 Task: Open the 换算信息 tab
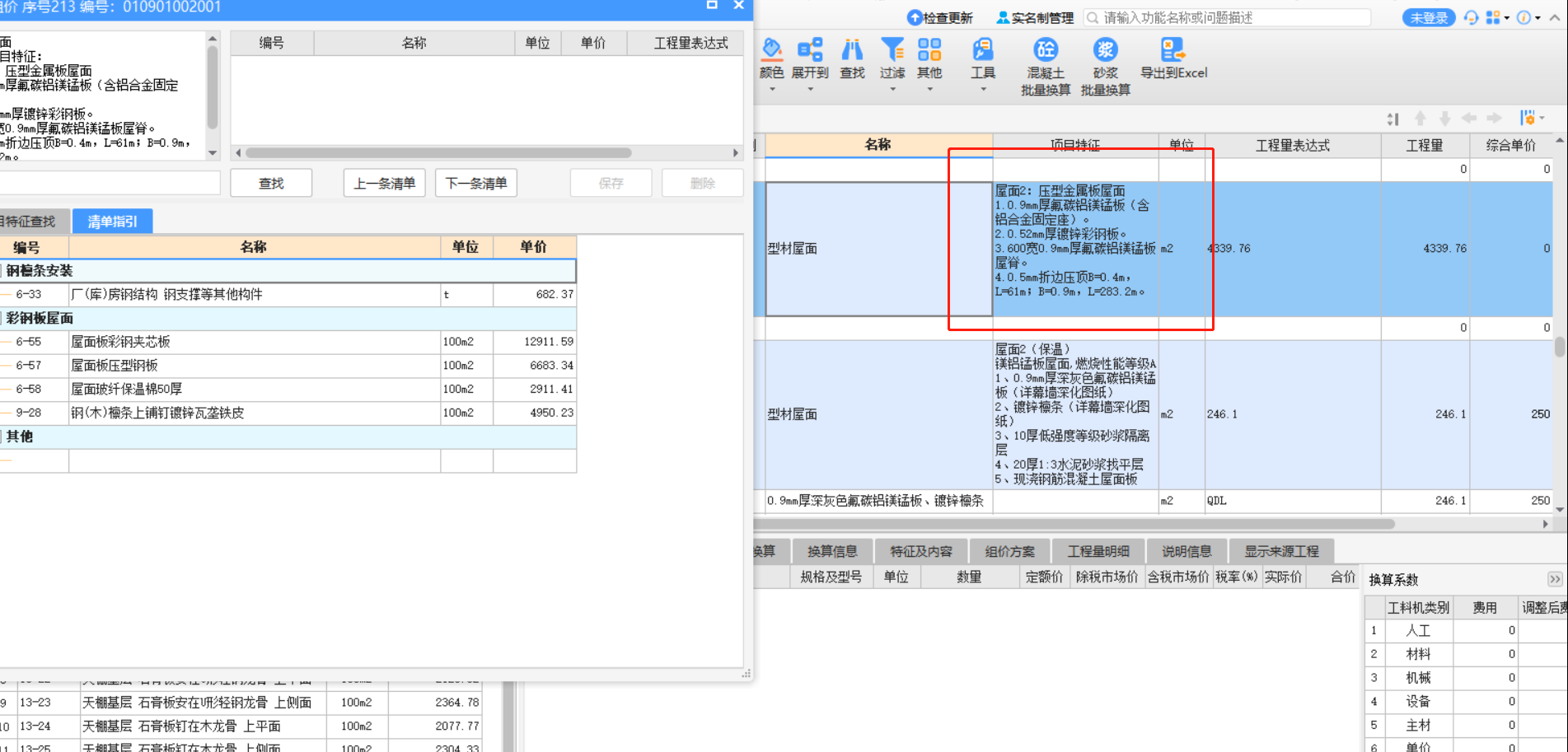coord(832,551)
